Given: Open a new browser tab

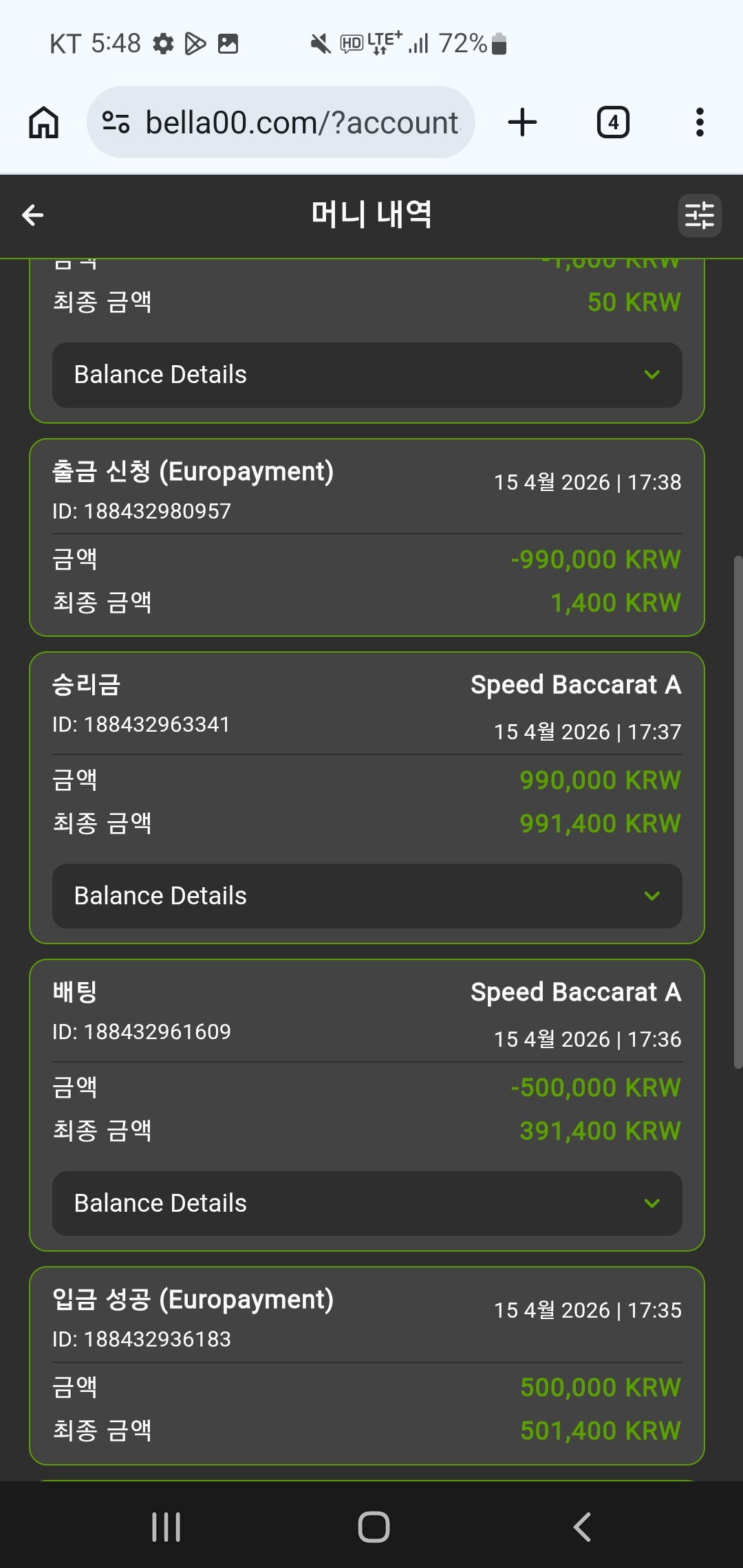Looking at the screenshot, I should tap(522, 122).
